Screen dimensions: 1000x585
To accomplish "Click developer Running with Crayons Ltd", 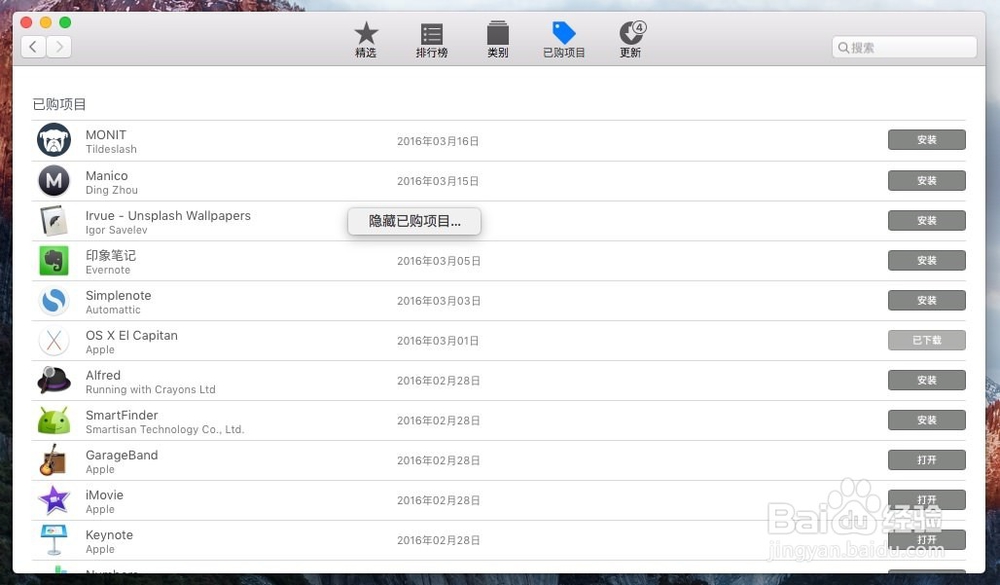I will click(x=151, y=390).
